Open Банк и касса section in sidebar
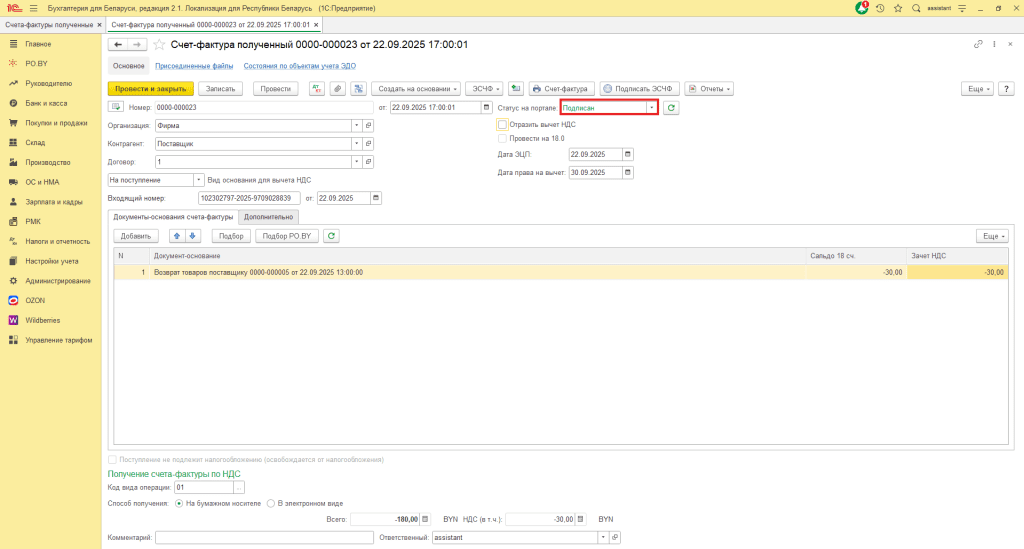This screenshot has height=549, width=1024. pyautogui.click(x=46, y=103)
